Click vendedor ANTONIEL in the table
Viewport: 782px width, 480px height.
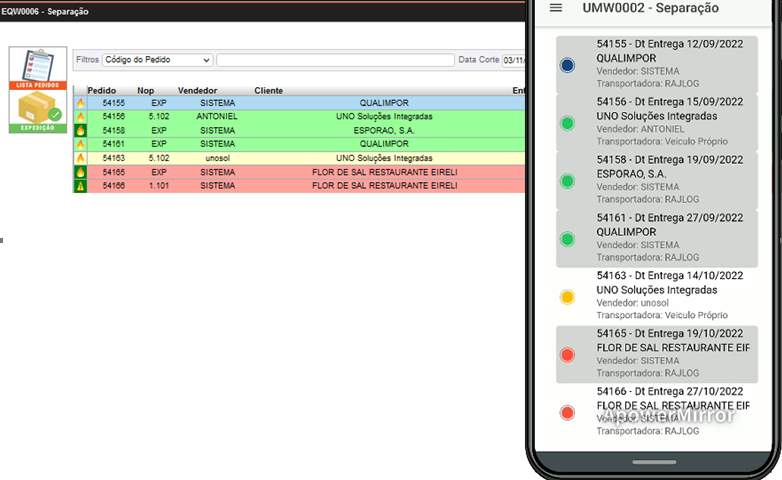[217, 116]
